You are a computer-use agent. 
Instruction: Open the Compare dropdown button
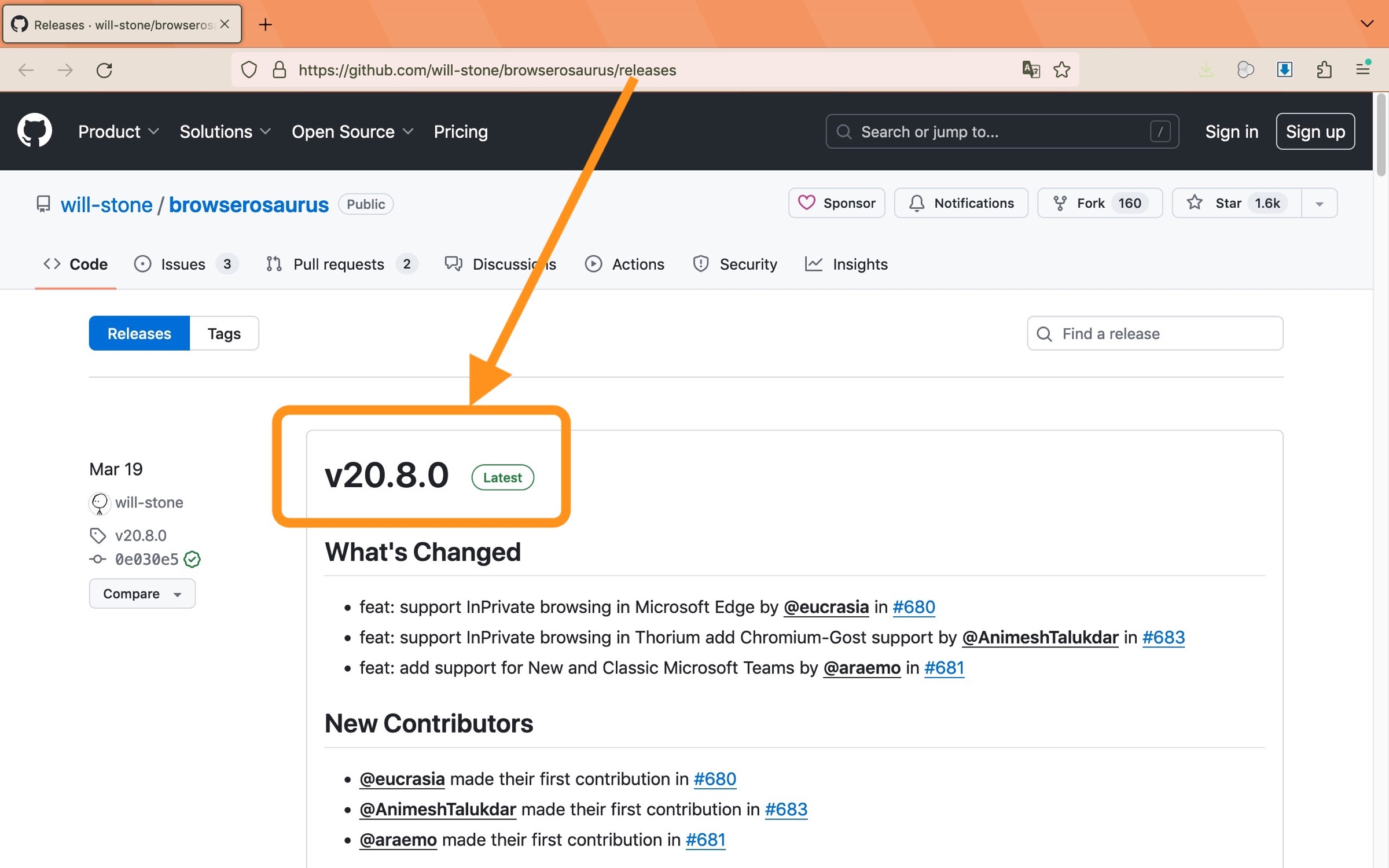142,594
